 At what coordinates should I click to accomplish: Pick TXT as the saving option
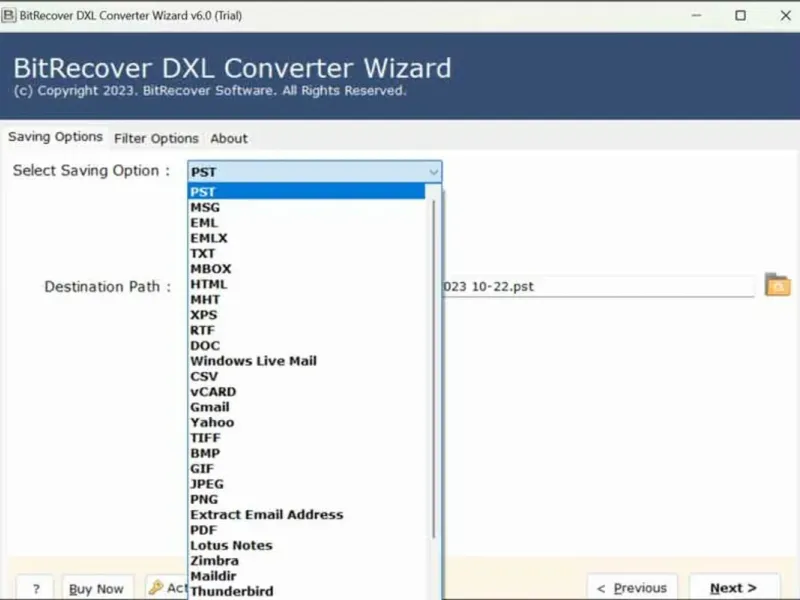(307, 254)
